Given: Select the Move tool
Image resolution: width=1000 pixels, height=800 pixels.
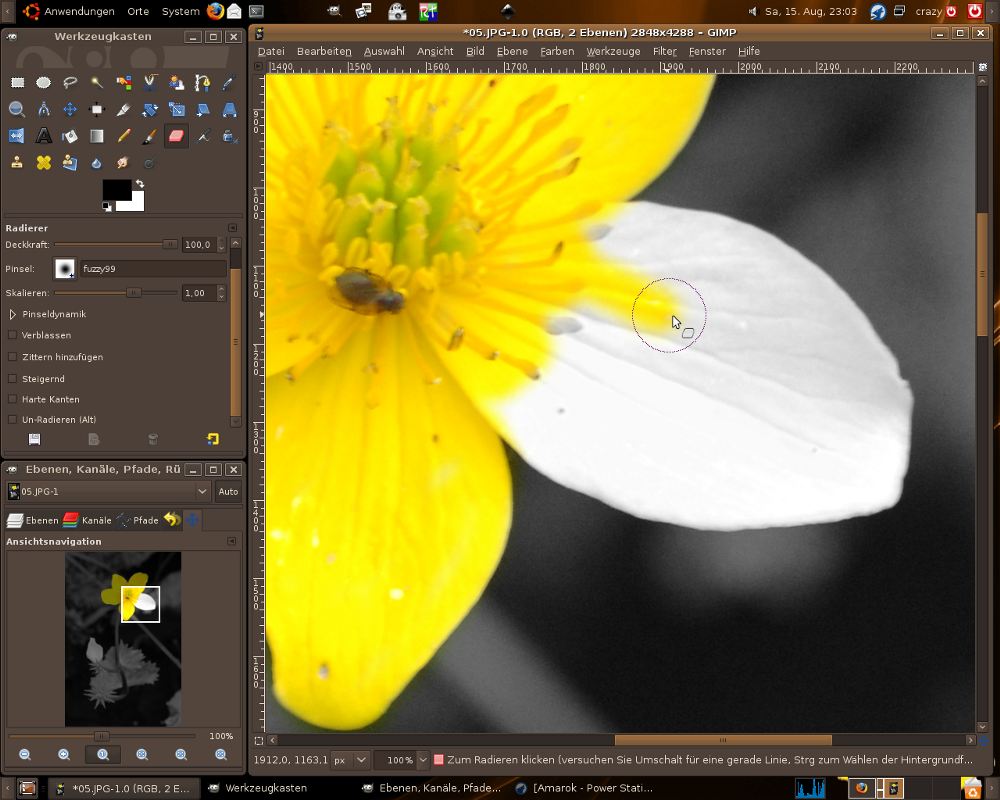Looking at the screenshot, I should tap(70, 109).
